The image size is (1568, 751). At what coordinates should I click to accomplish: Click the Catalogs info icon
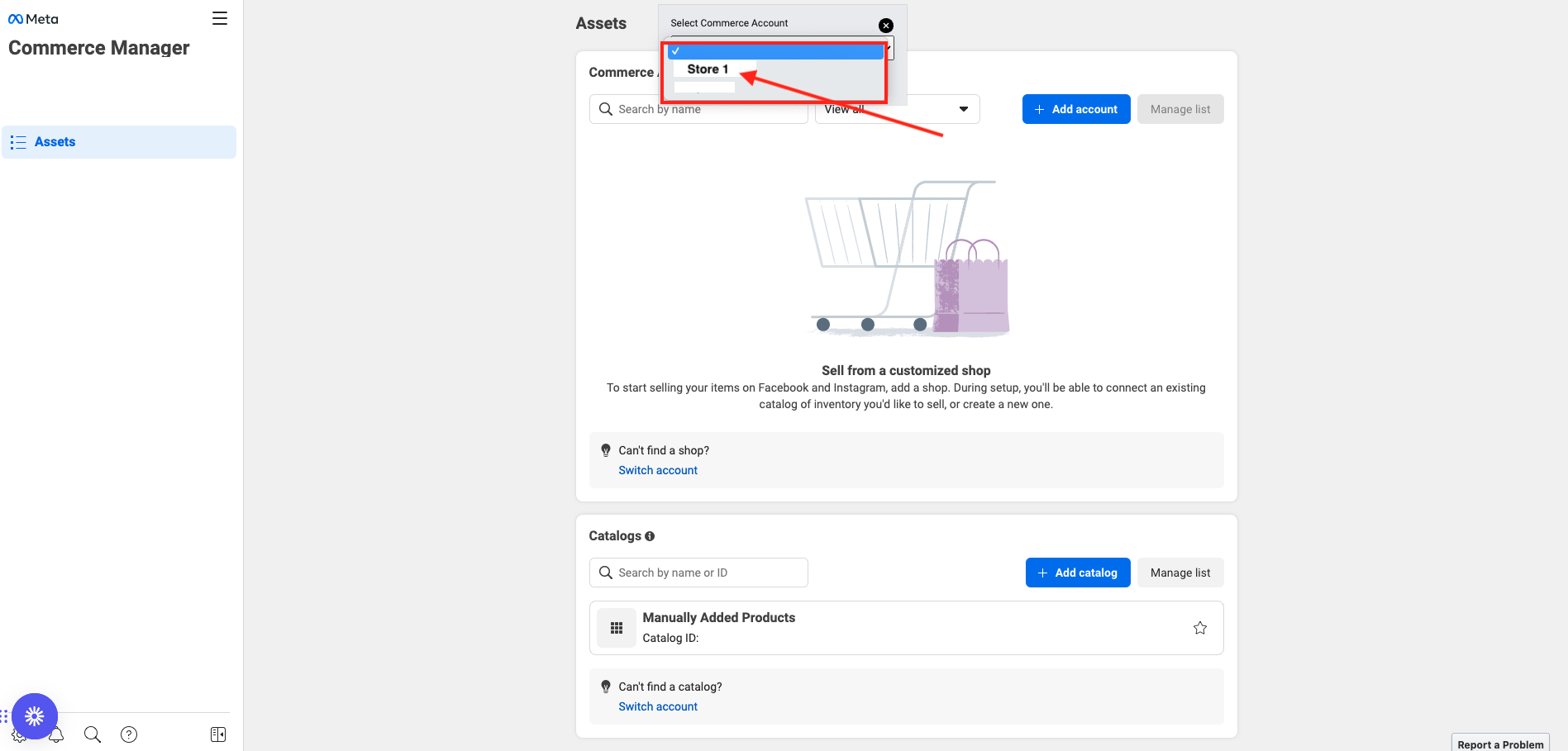tap(650, 536)
